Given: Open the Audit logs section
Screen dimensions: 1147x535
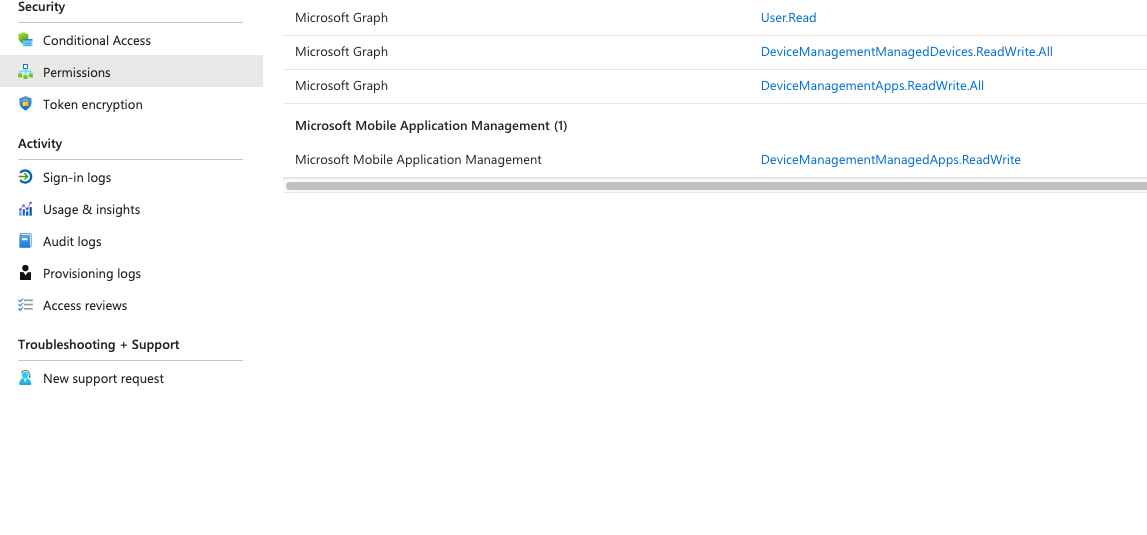Looking at the screenshot, I should [x=72, y=242].
